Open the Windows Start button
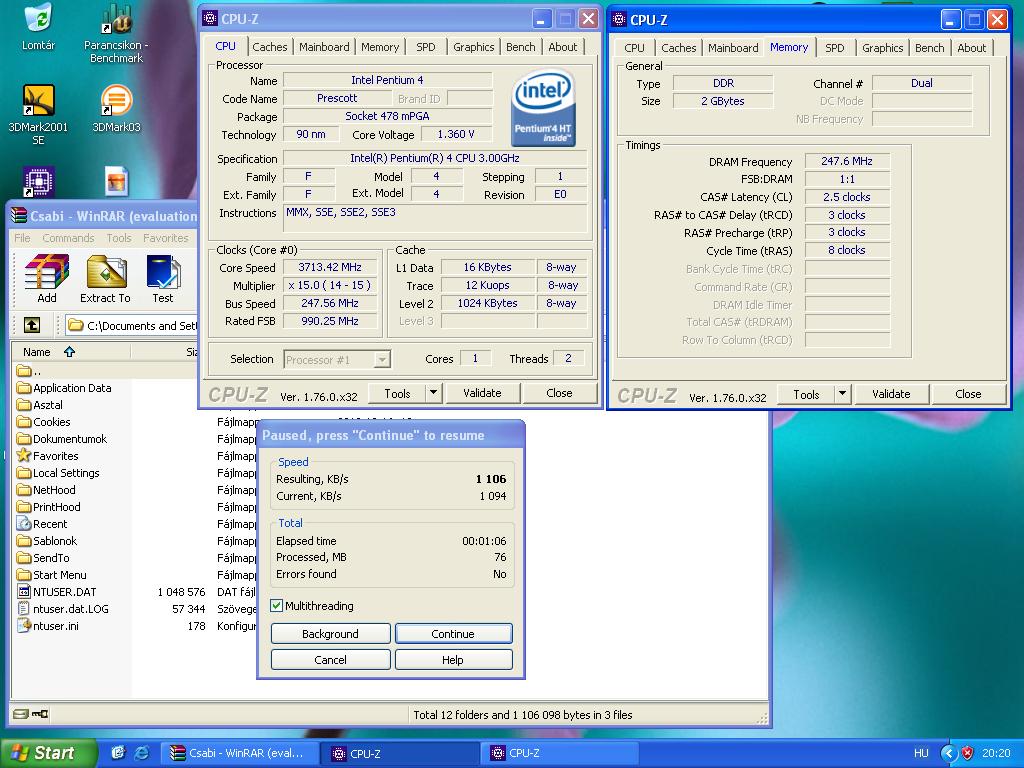 (x=48, y=753)
